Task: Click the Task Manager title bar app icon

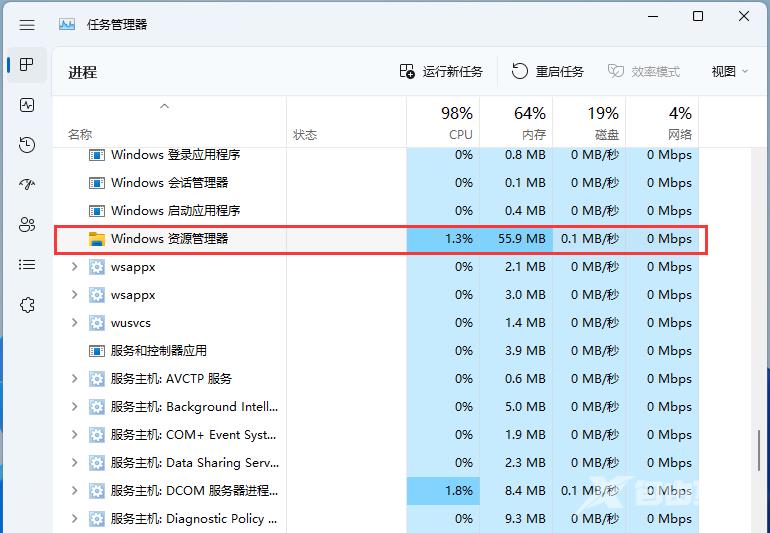Action: click(x=67, y=24)
